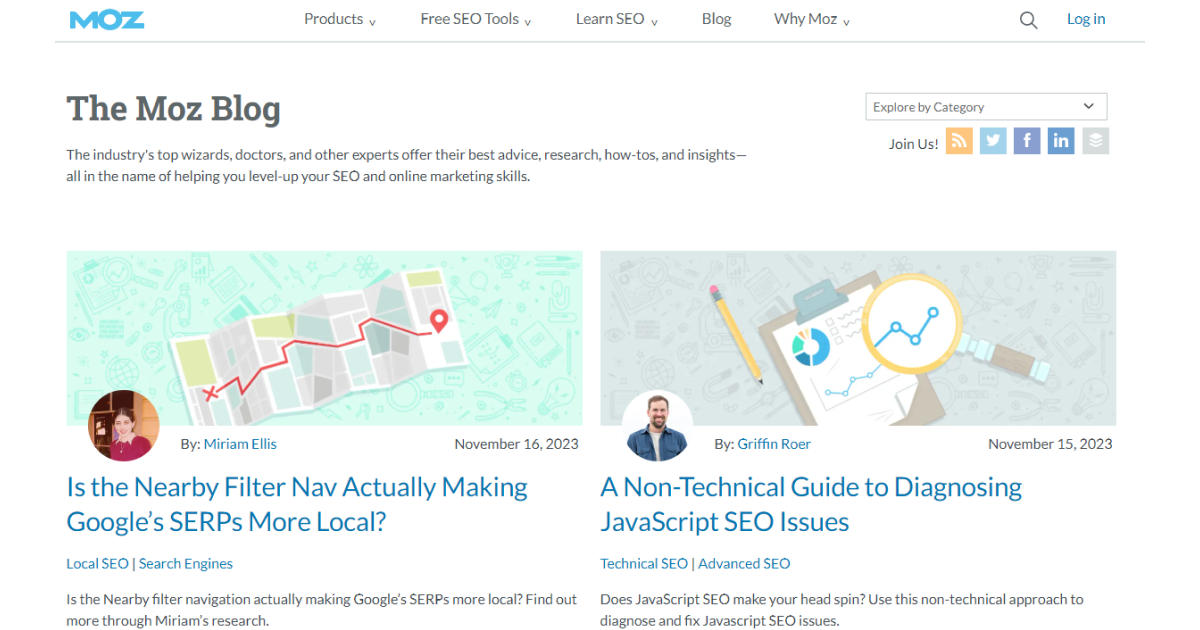
Task: Expand the Products menu
Action: coord(340,19)
